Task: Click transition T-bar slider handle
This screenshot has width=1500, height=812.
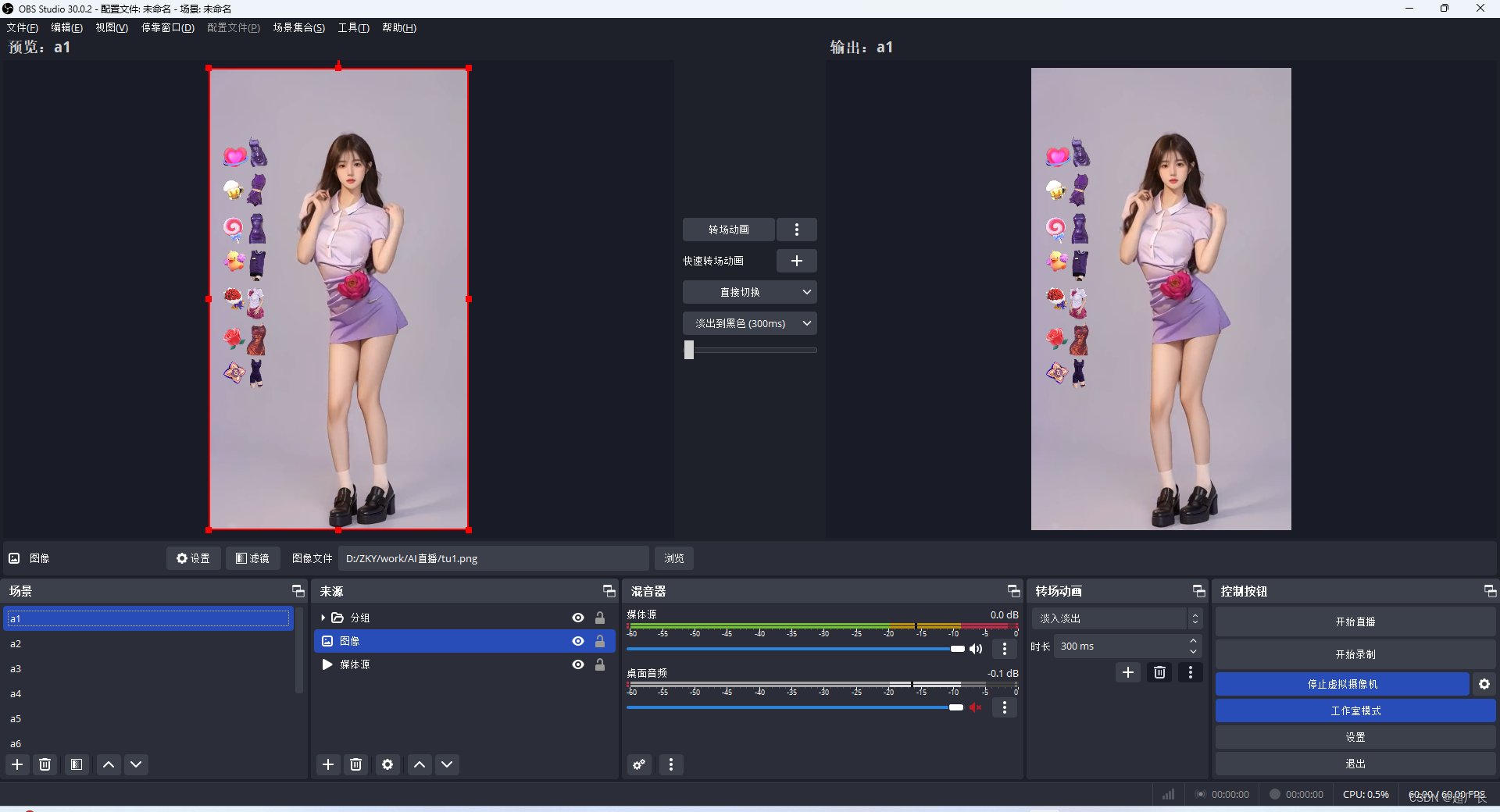Action: pyautogui.click(x=689, y=350)
